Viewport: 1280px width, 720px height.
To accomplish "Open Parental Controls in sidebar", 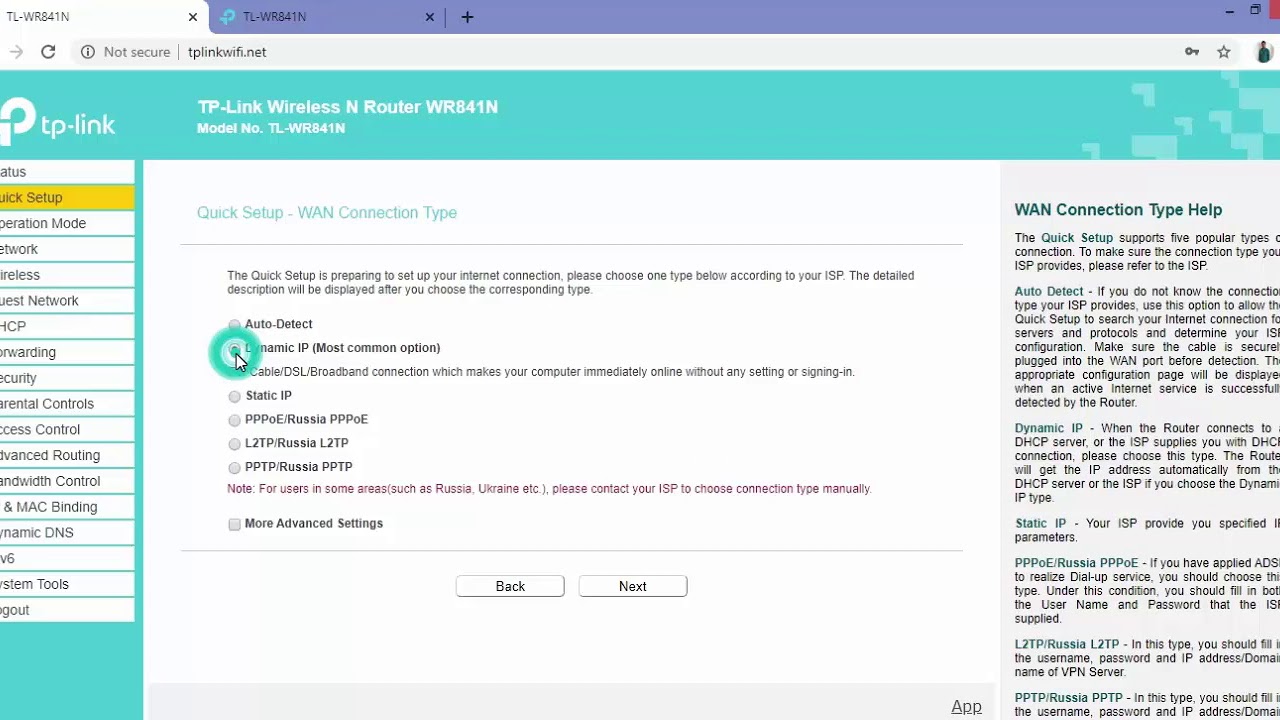I will 67,404.
